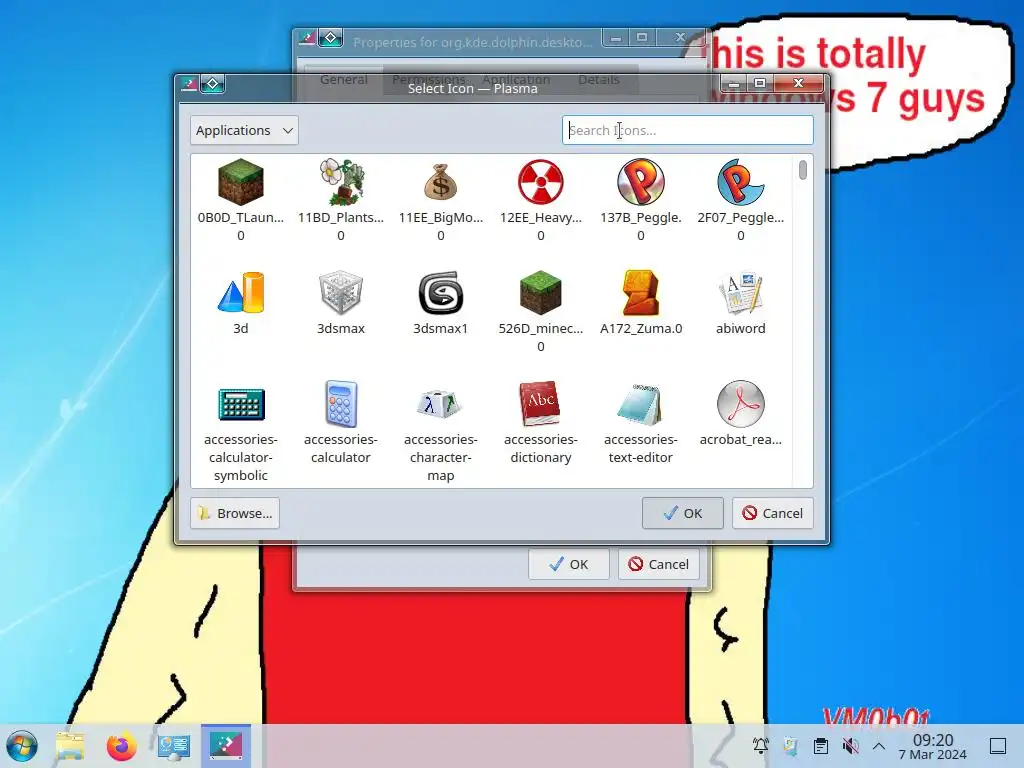The image size is (1024, 768).
Task: Pick the 137B_Peggle icon
Action: [641, 182]
